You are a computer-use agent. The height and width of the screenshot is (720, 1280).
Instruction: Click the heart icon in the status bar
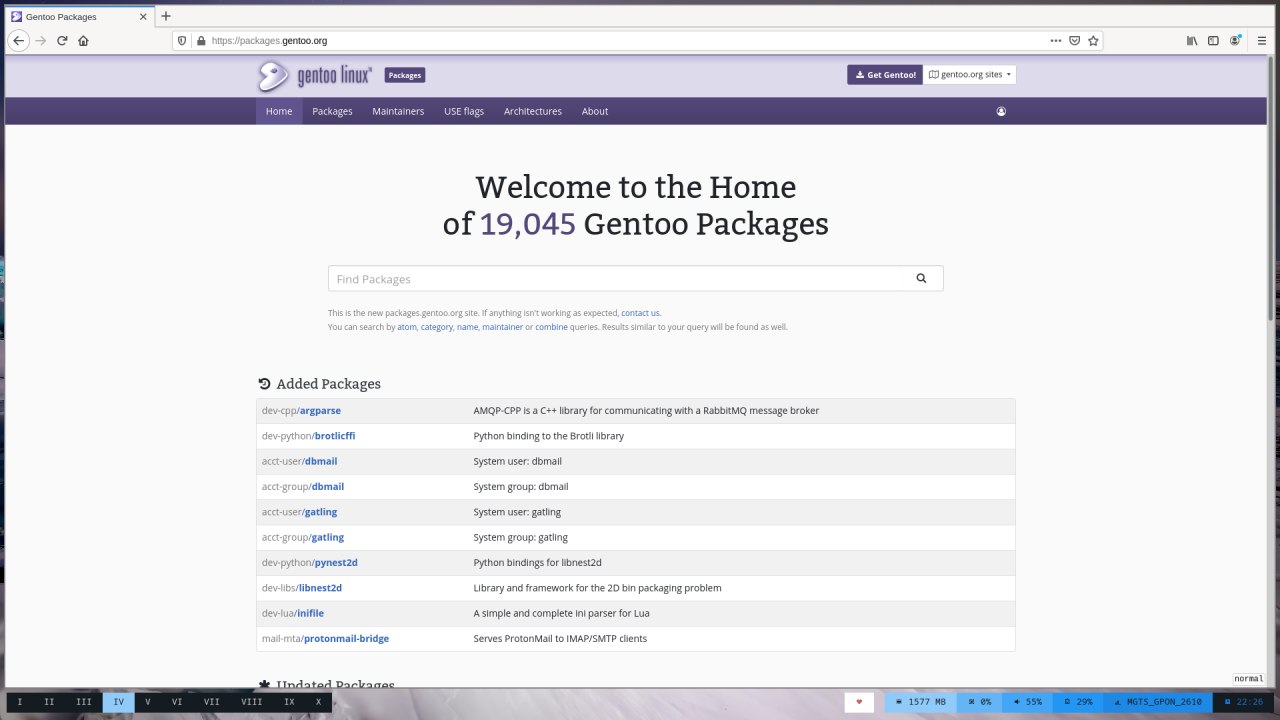pos(859,702)
